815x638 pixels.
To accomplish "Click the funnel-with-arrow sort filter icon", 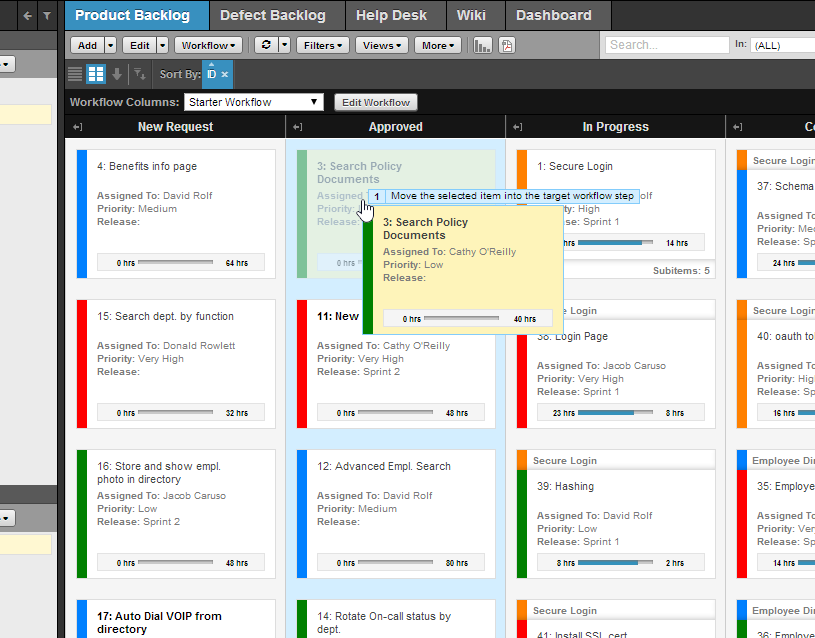I will click(x=140, y=74).
